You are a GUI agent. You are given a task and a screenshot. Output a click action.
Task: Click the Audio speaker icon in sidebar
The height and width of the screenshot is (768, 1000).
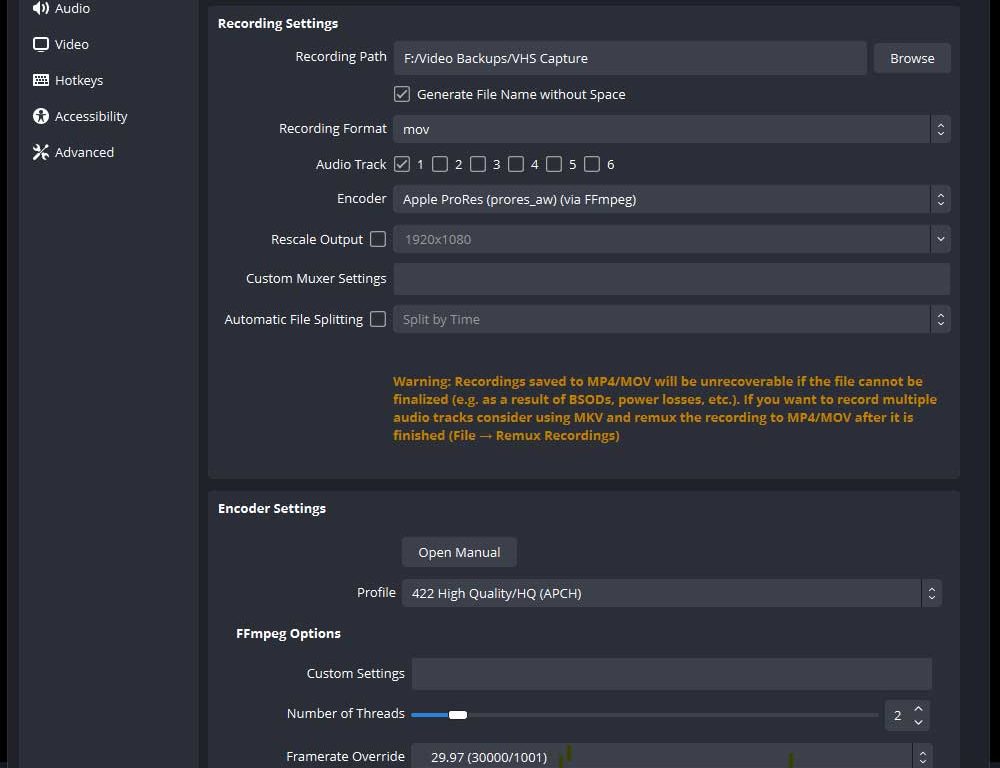click(x=41, y=9)
